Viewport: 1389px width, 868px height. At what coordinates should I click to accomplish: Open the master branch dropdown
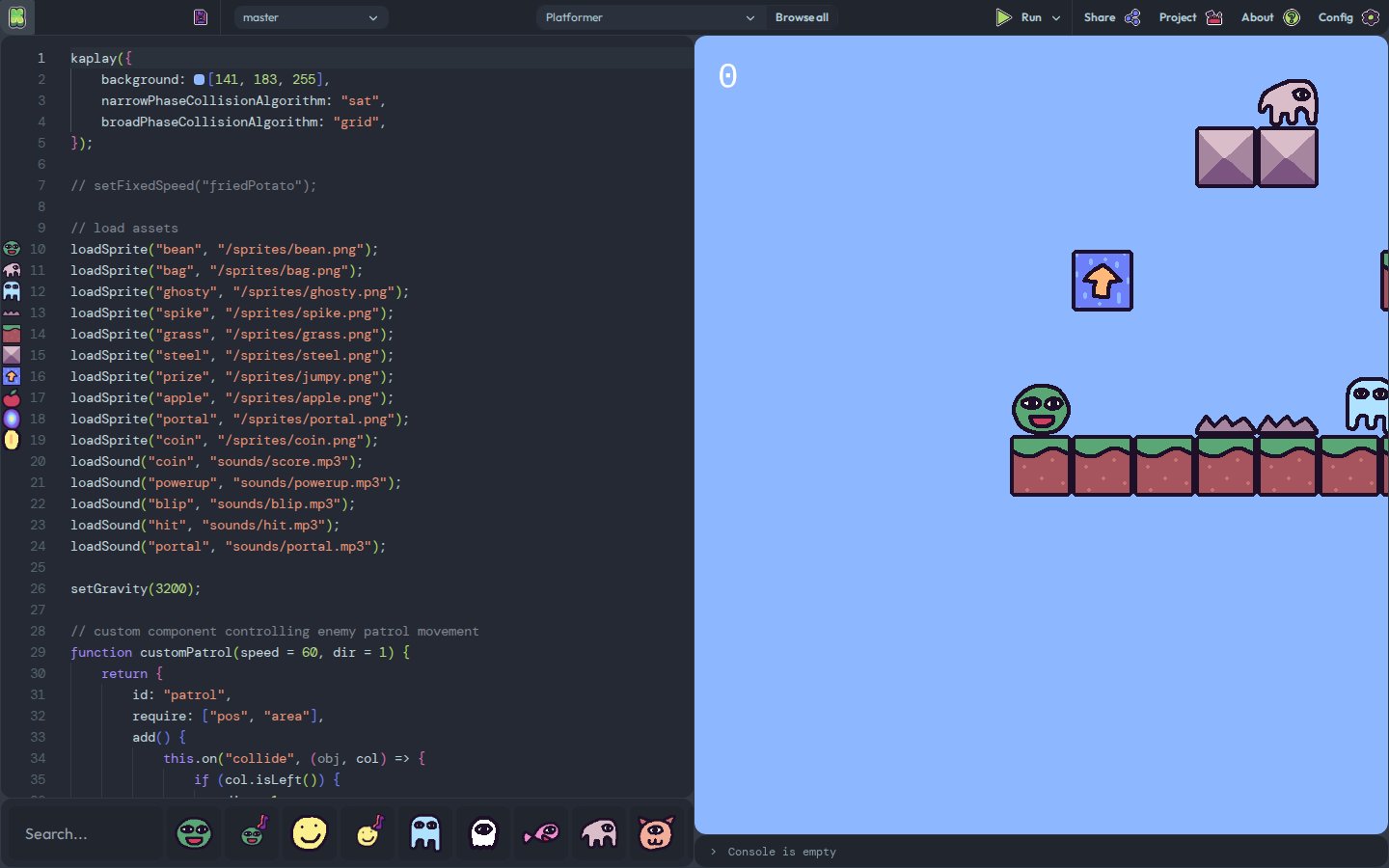coord(311,17)
